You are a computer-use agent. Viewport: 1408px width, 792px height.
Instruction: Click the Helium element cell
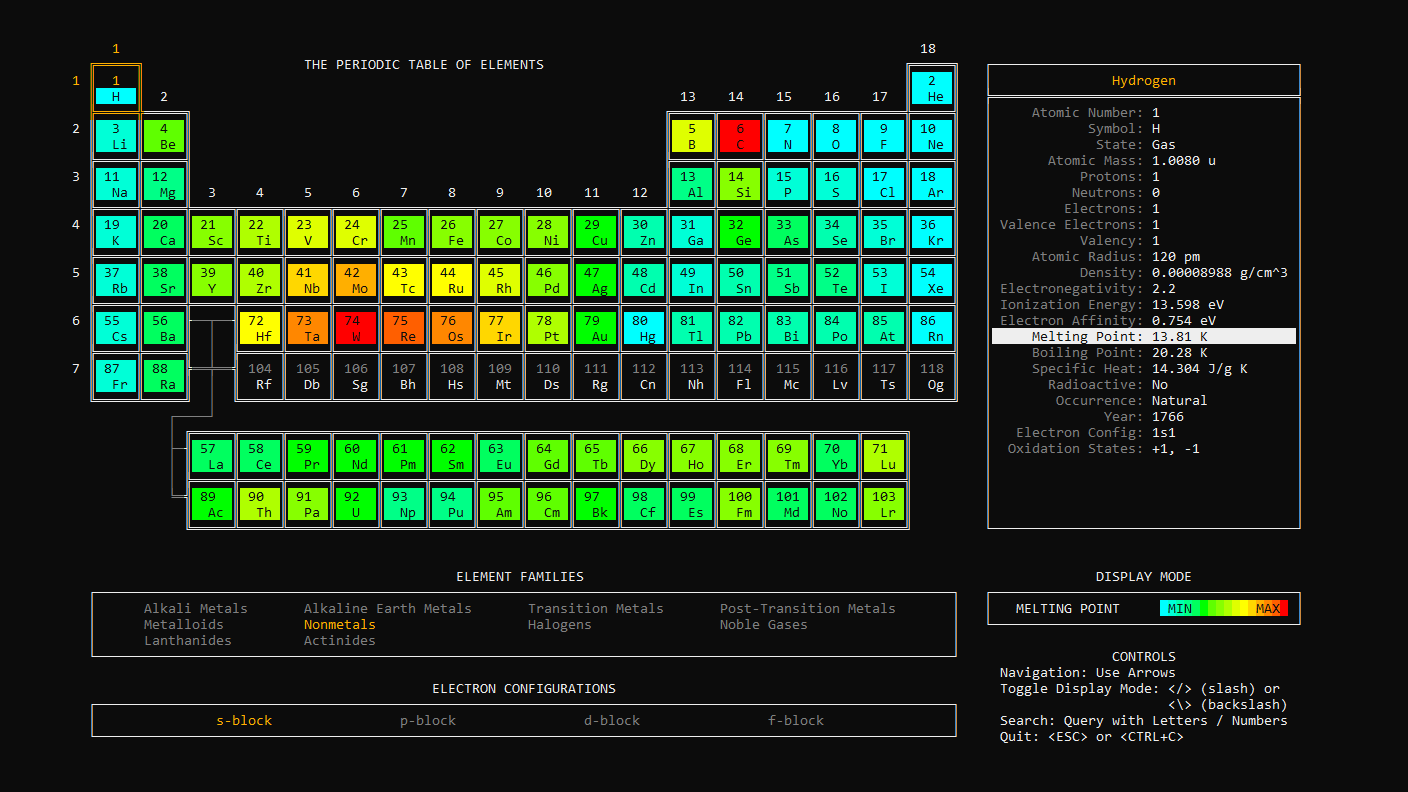932,88
